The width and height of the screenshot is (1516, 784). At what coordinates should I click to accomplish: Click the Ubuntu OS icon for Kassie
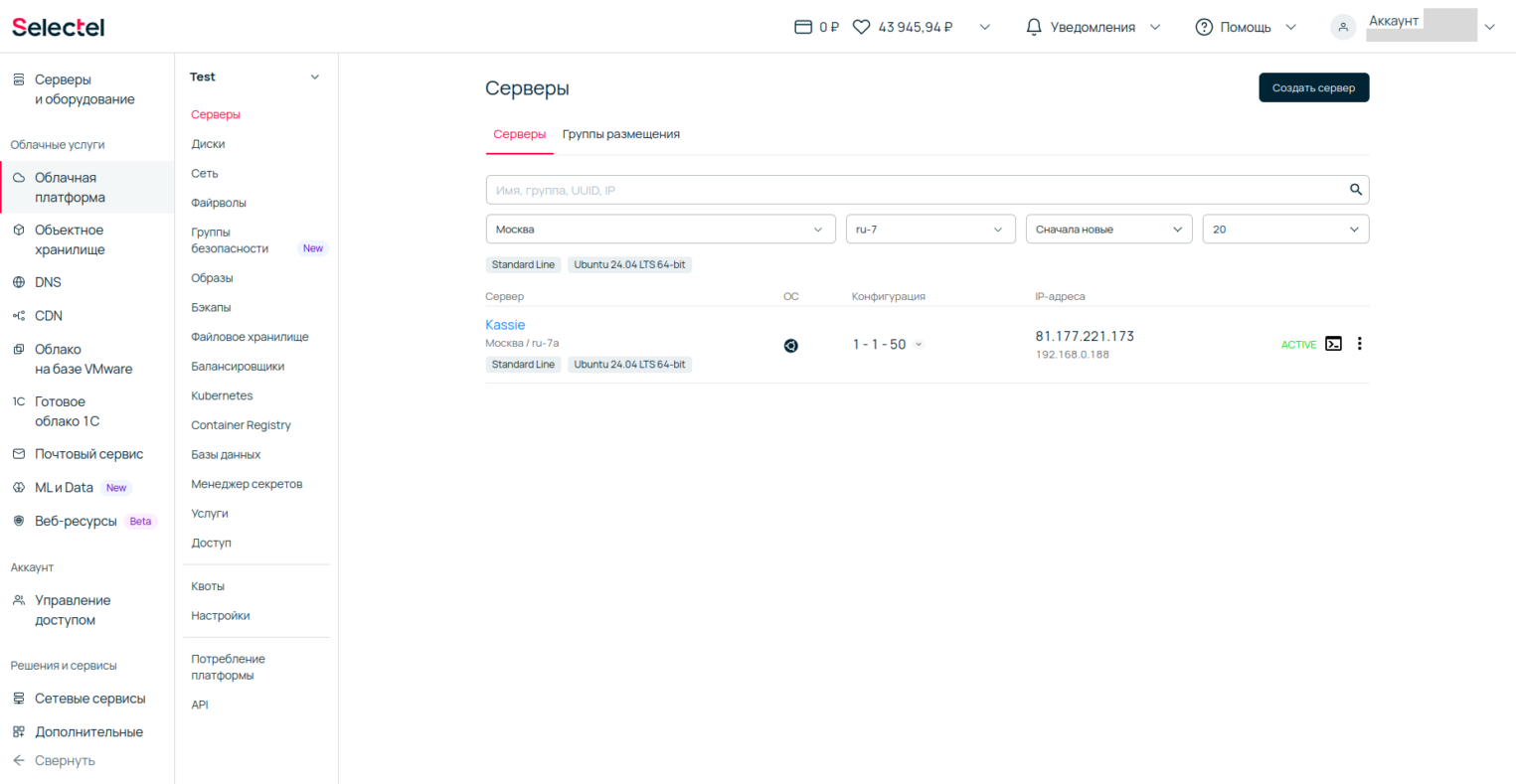coord(790,346)
